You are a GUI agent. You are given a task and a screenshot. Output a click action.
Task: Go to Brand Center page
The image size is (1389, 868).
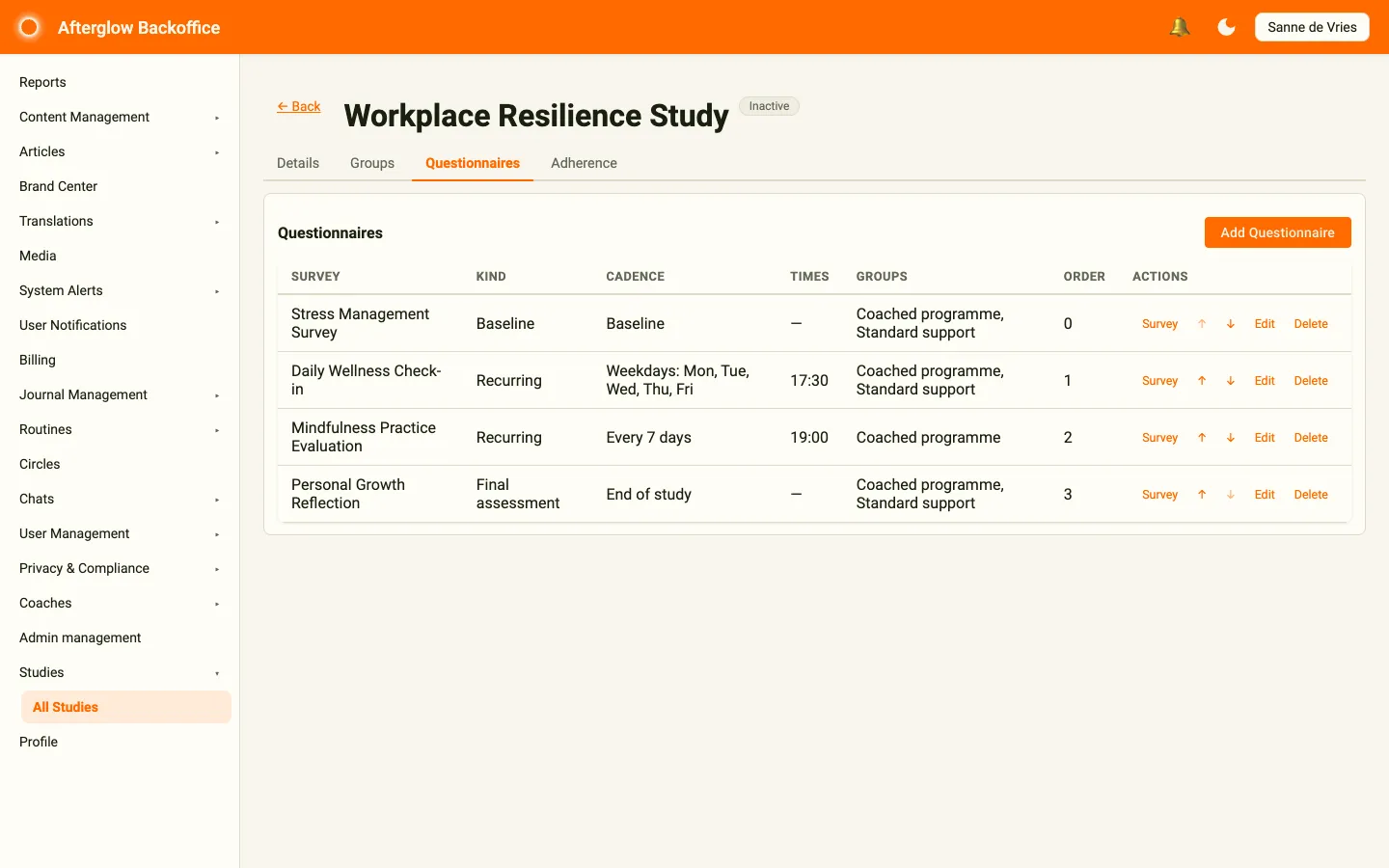[x=120, y=186]
